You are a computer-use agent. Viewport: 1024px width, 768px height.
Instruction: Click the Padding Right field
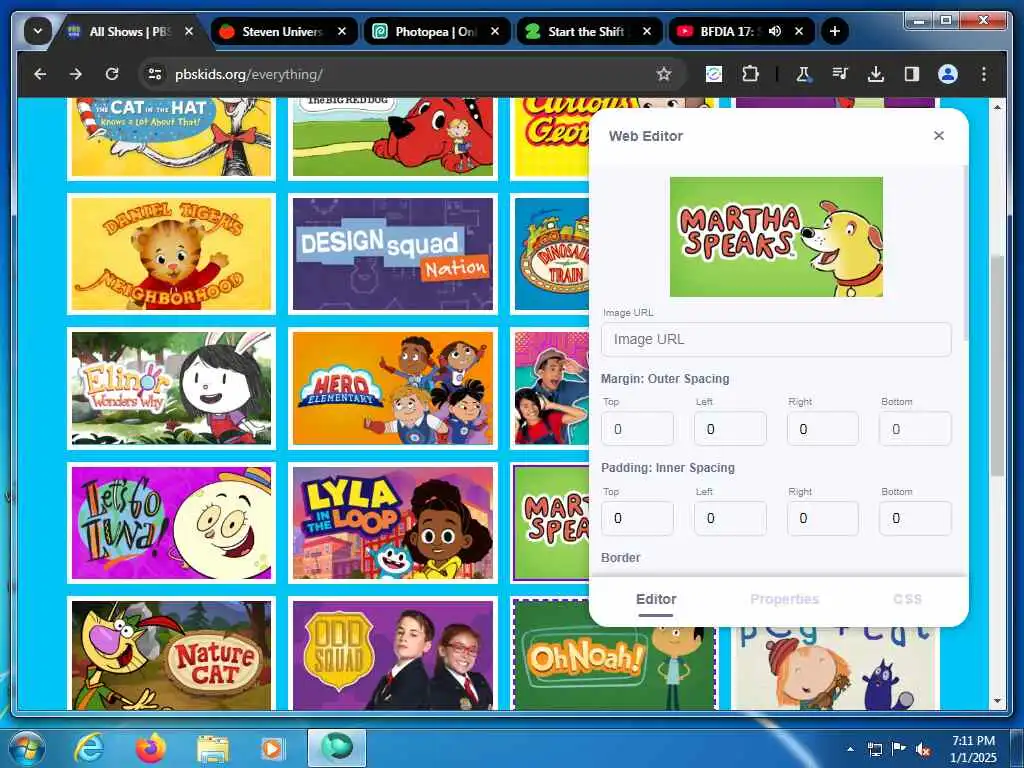pyautogui.click(x=823, y=519)
